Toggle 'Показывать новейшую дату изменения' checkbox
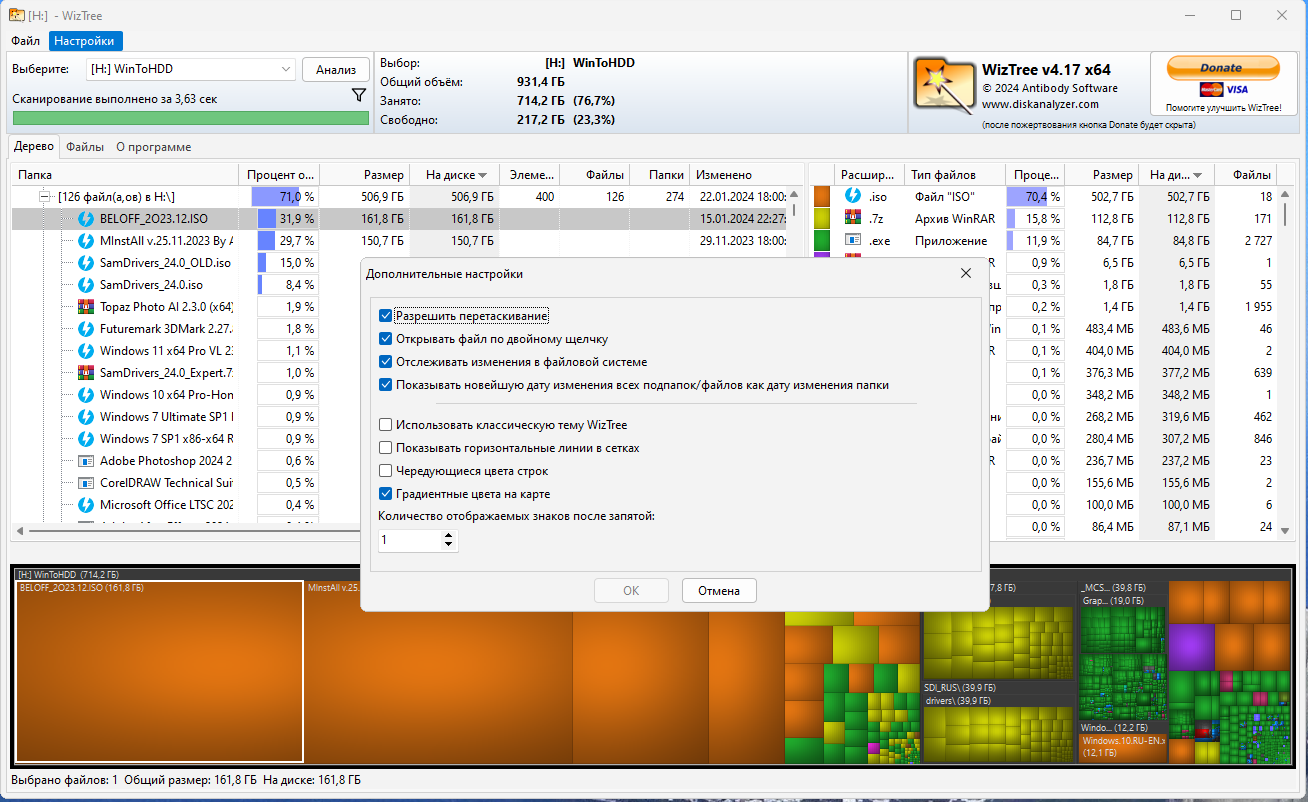The height and width of the screenshot is (802, 1308). click(386, 385)
